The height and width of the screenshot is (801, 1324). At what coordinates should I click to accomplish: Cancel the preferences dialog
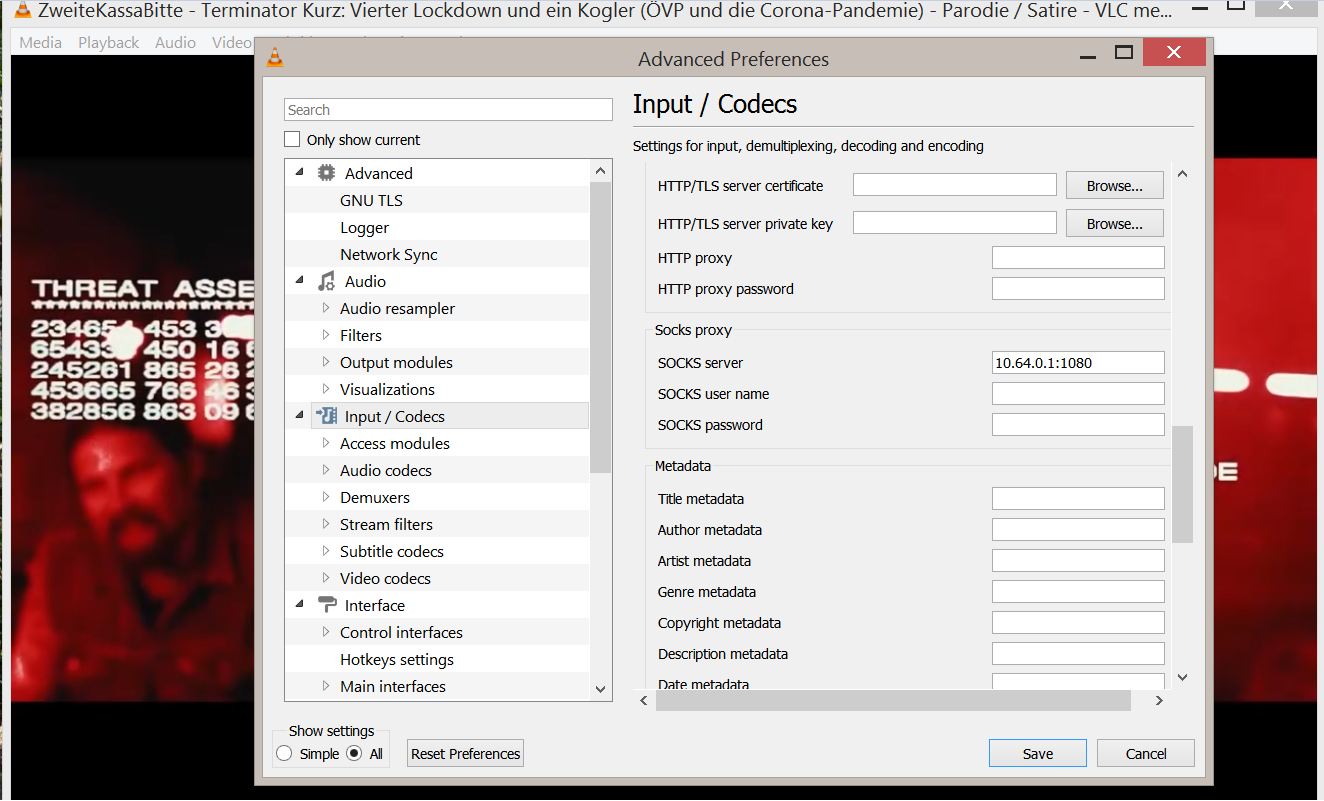[x=1146, y=753]
